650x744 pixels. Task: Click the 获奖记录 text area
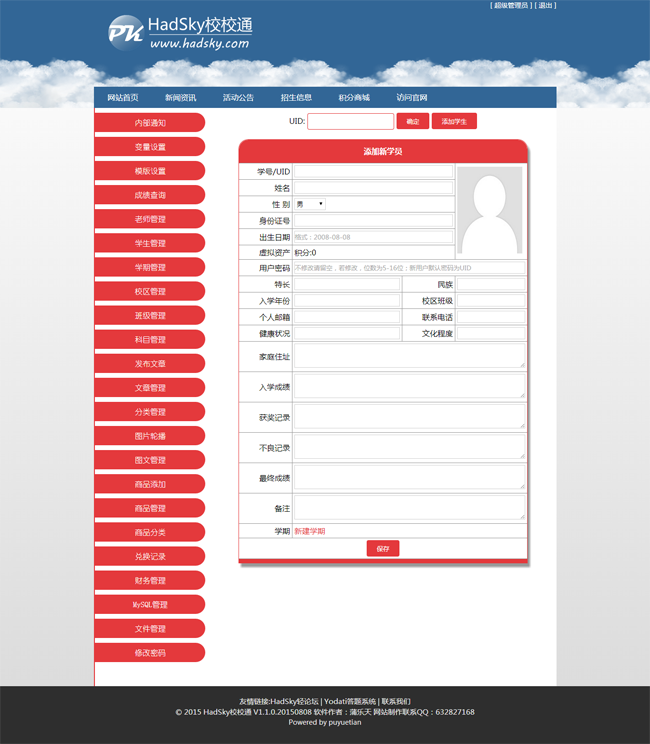pos(410,417)
